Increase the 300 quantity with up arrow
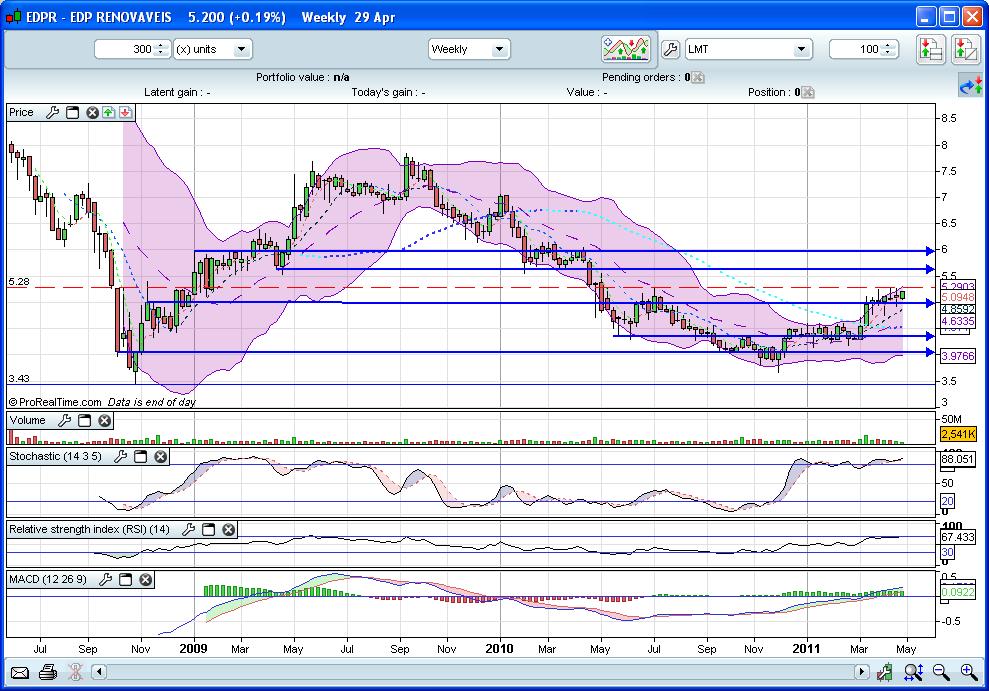Viewport: 989px width, 691px height. (161, 45)
